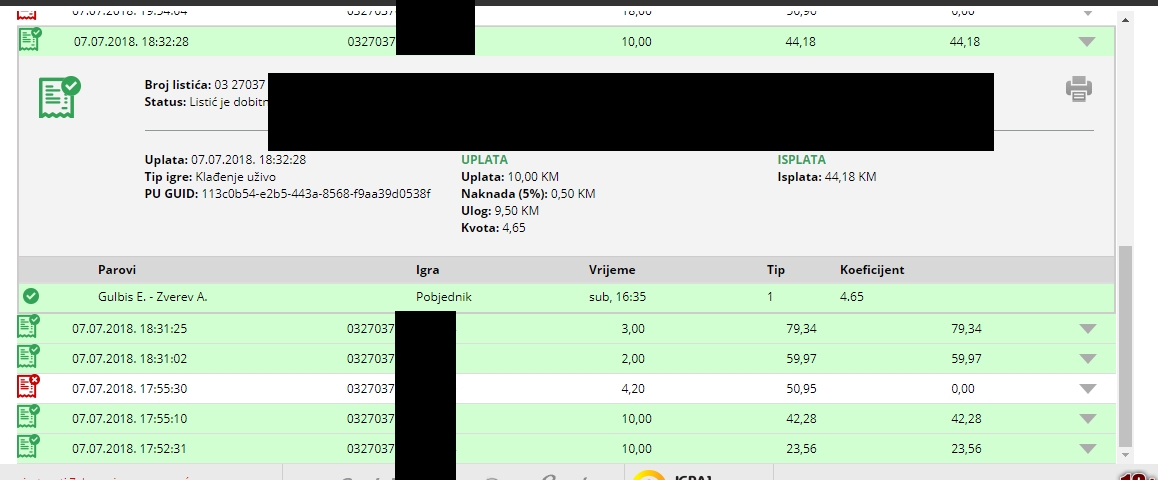Click the scrollbar down arrow
Screen dimensions: 1158x480
tap(1125, 453)
